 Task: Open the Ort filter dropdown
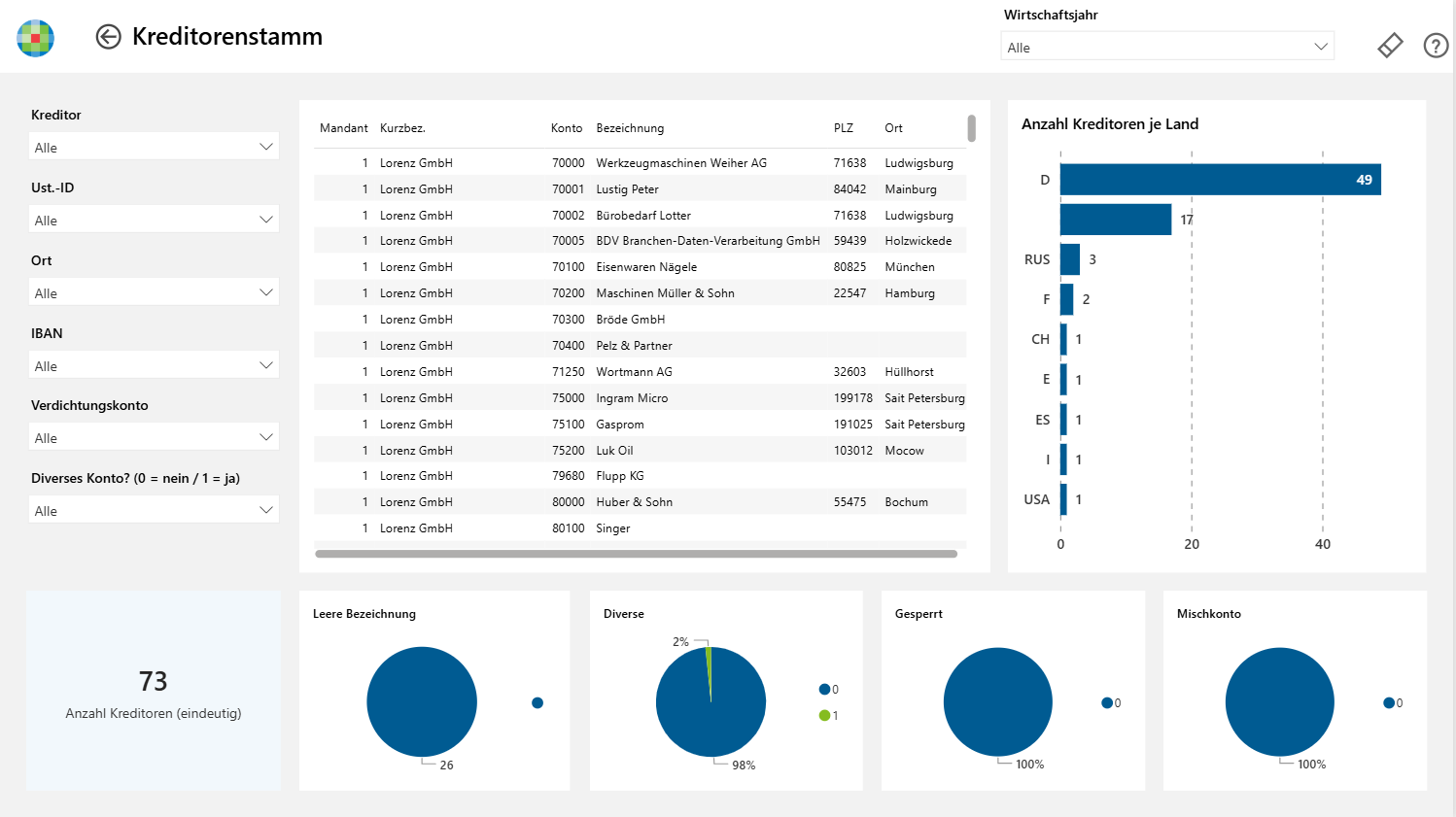[x=154, y=292]
